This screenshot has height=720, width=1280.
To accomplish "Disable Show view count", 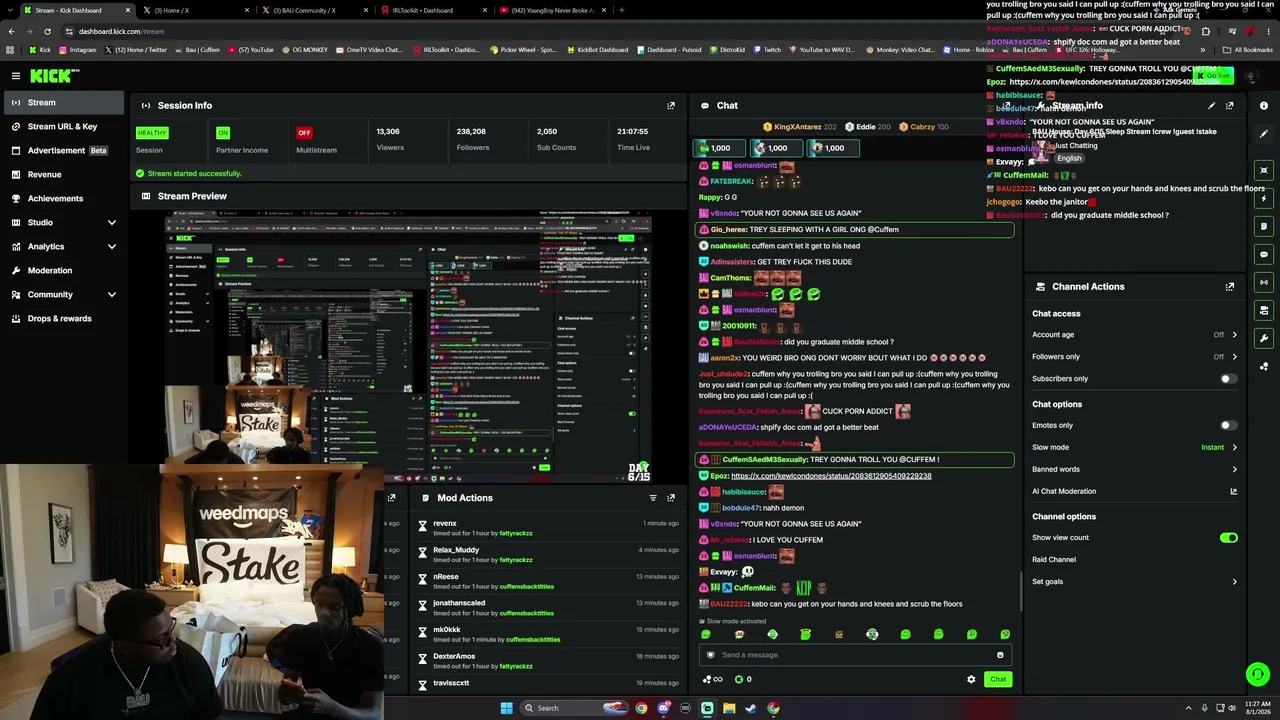I will 1228,538.
